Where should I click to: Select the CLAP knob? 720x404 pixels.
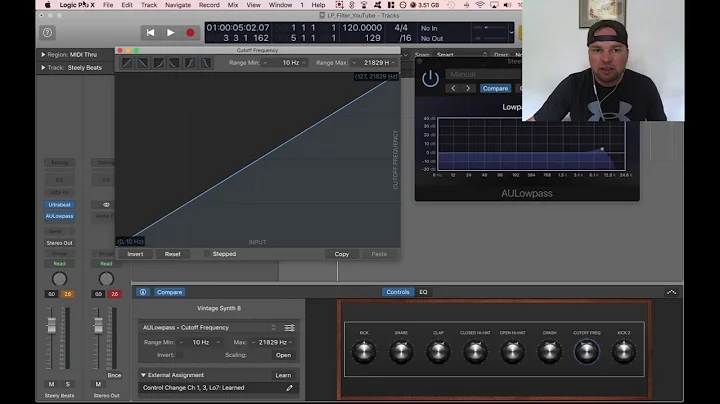pyautogui.click(x=438, y=352)
